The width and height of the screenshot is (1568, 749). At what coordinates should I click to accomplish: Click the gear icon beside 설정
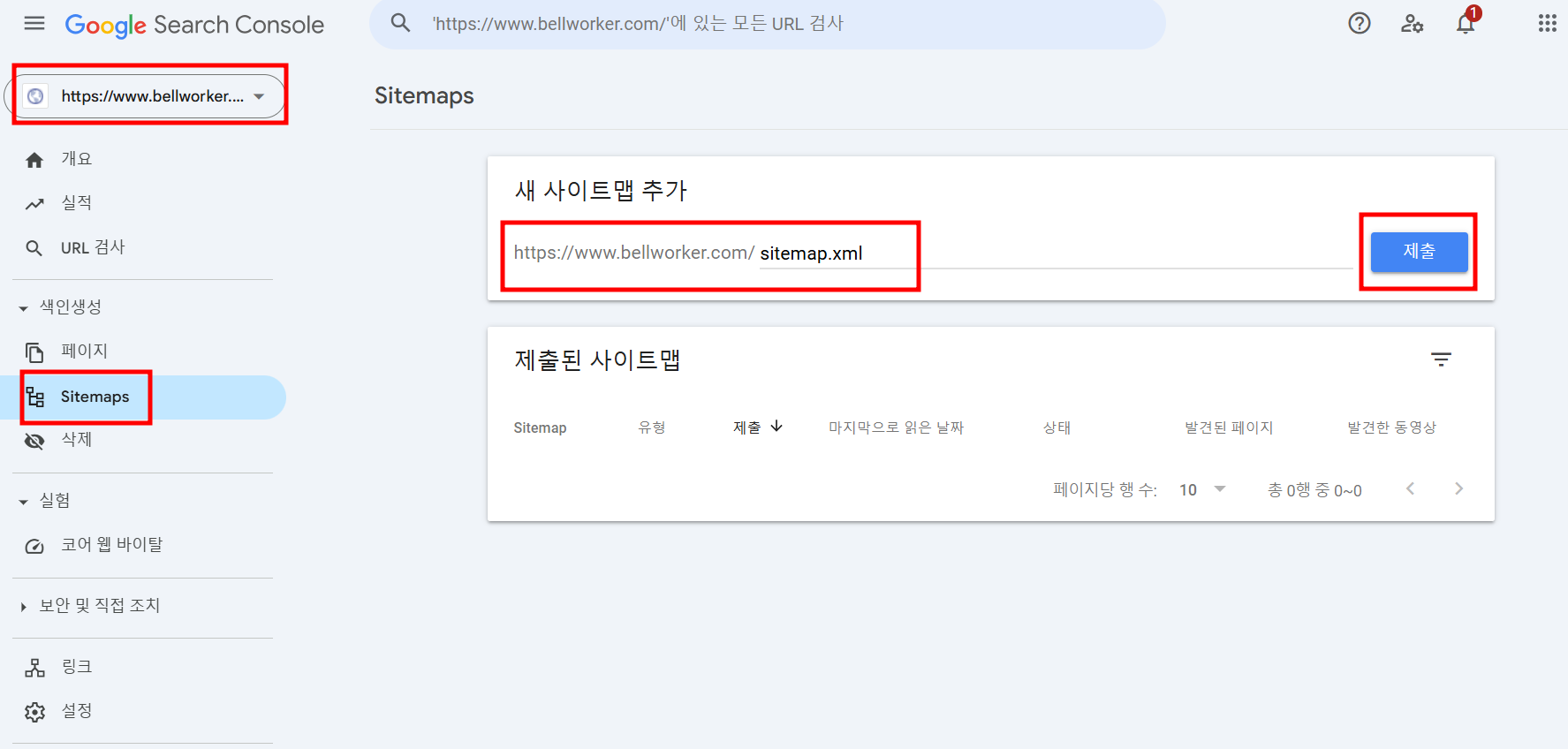click(34, 712)
